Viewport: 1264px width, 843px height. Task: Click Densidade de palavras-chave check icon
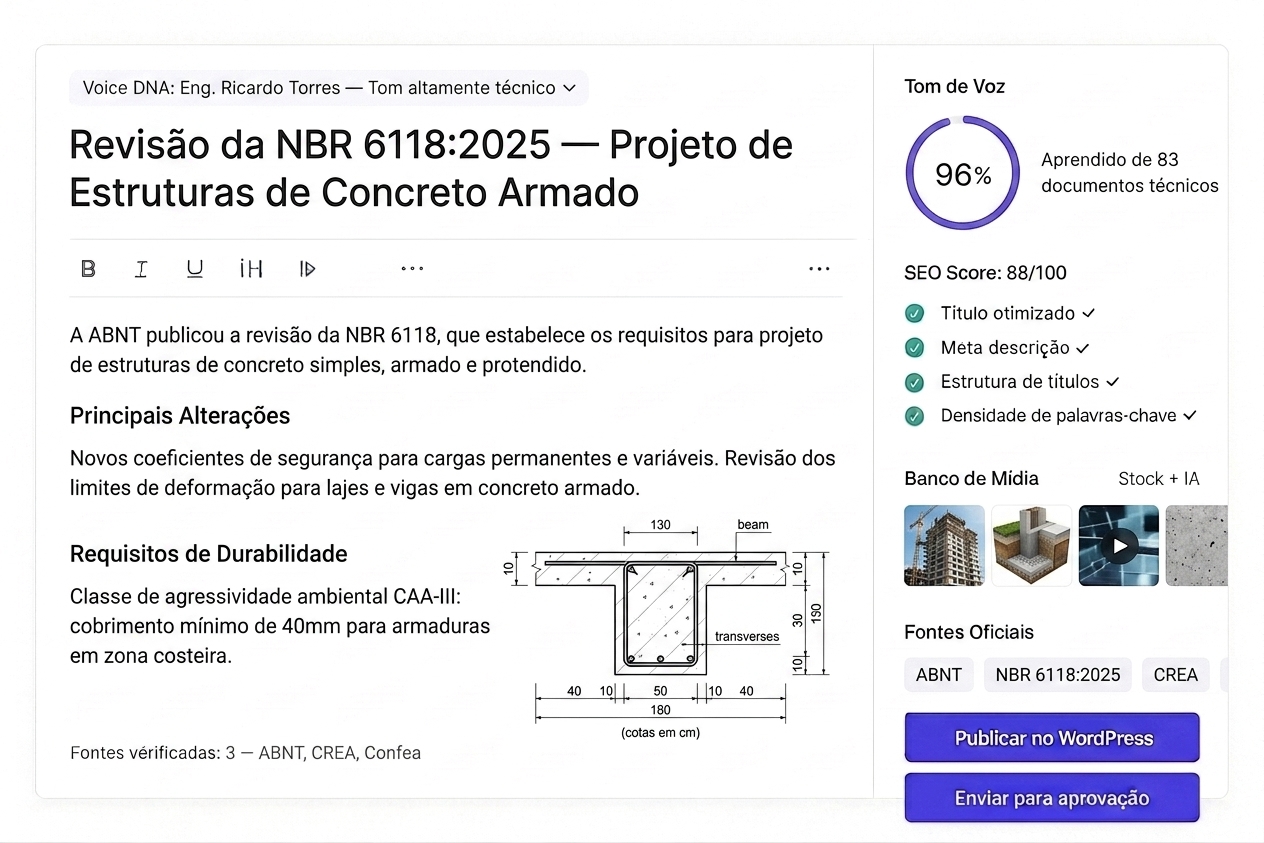pyautogui.click(x=914, y=416)
